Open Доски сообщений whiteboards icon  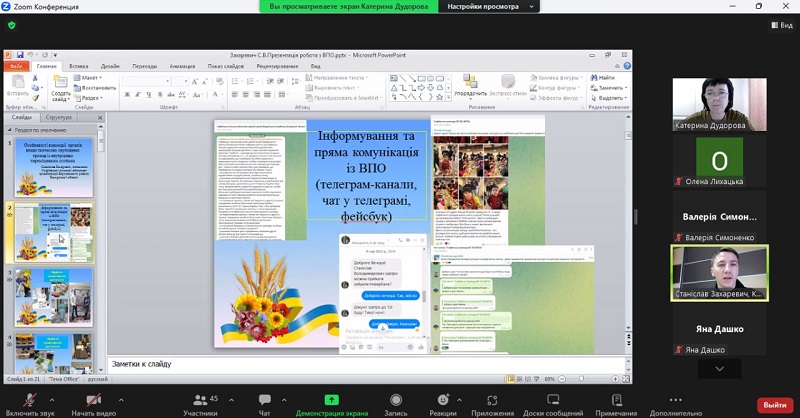(x=551, y=399)
